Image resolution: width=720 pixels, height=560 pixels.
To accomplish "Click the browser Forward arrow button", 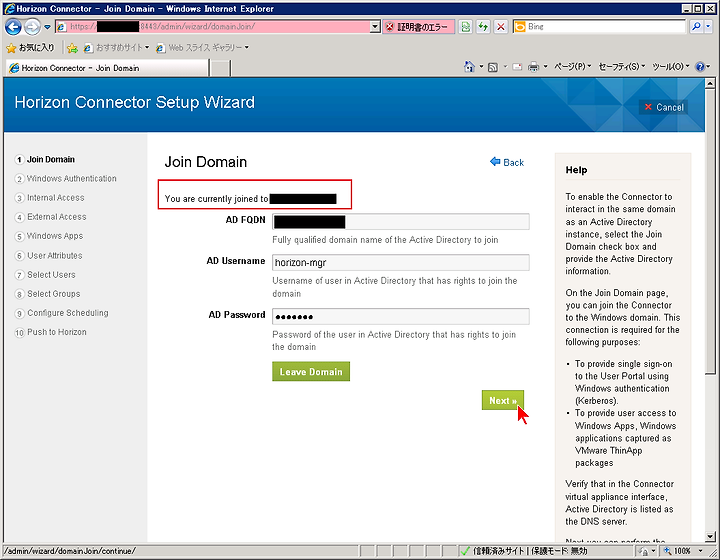I will 32,27.
